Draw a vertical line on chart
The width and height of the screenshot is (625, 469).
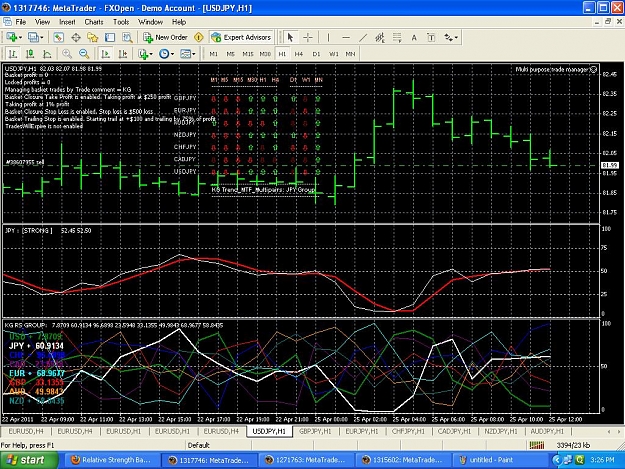[x=328, y=37]
